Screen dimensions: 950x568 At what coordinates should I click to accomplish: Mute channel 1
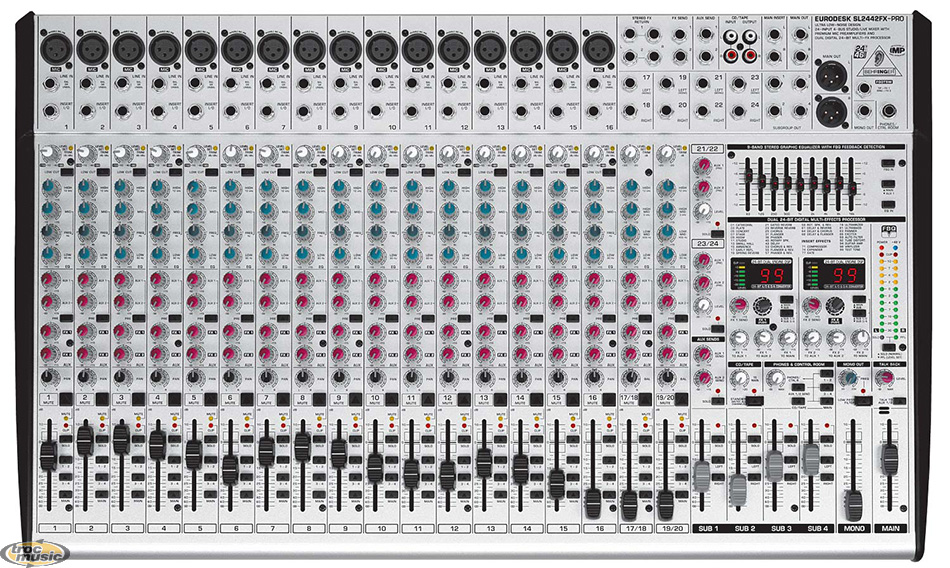(65, 399)
